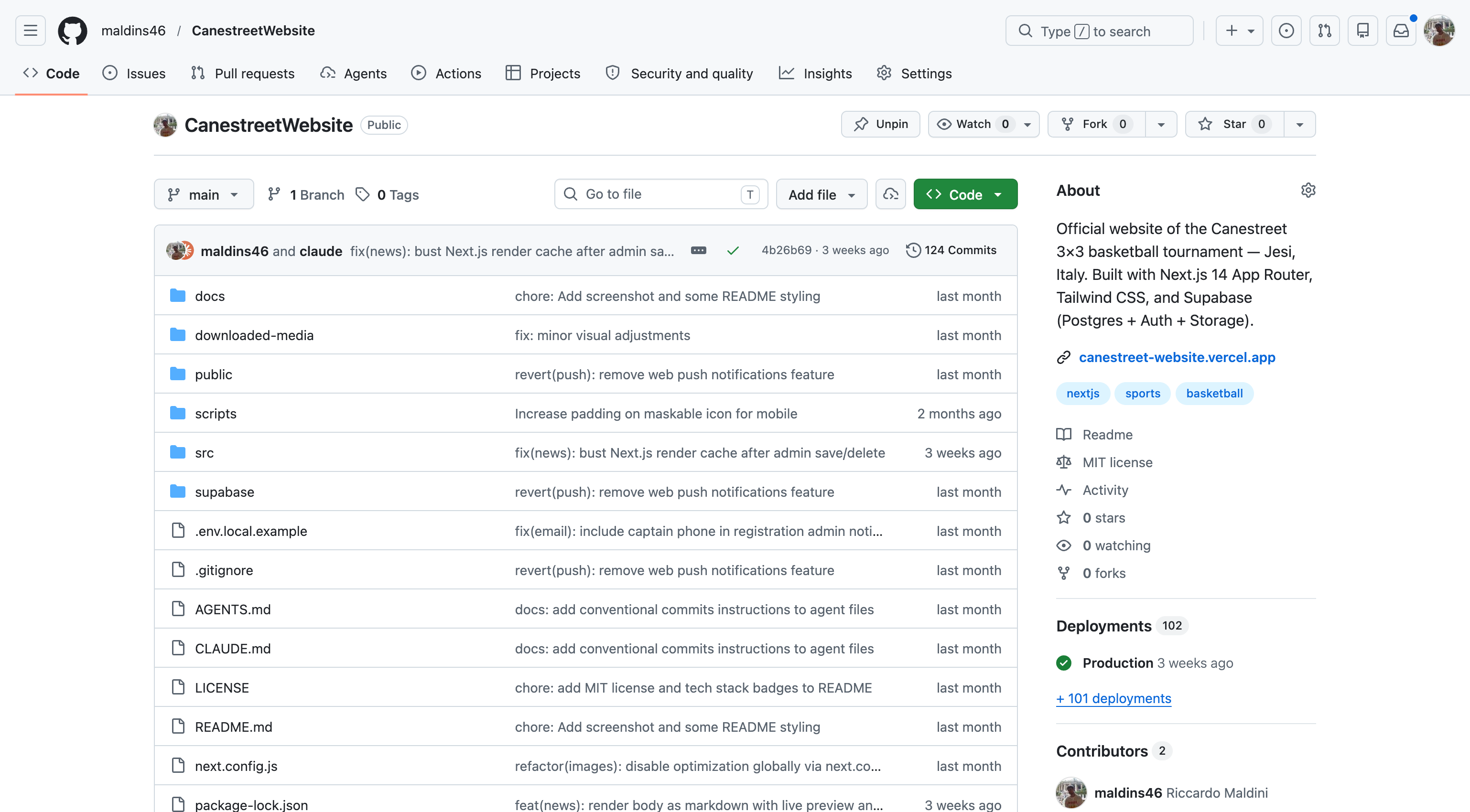Open the public folder
1470x812 pixels.
point(214,374)
